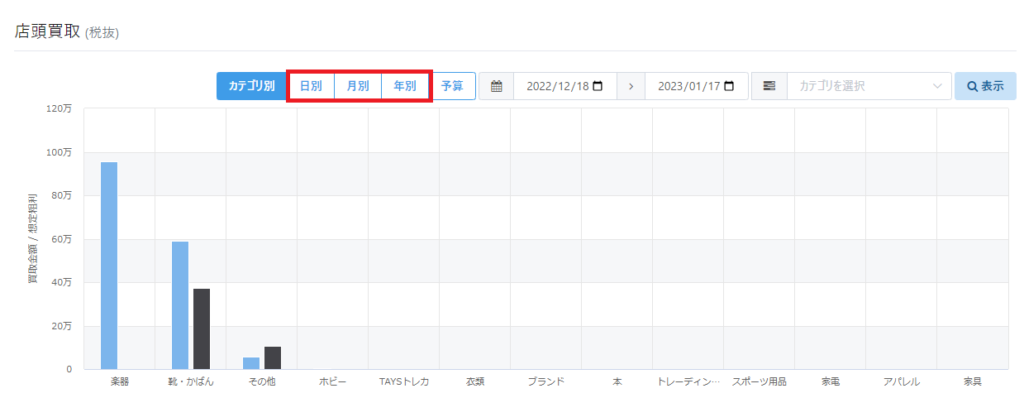1024x398 pixels.
Task: Open end date picker calendar icon
Action: coord(729,86)
